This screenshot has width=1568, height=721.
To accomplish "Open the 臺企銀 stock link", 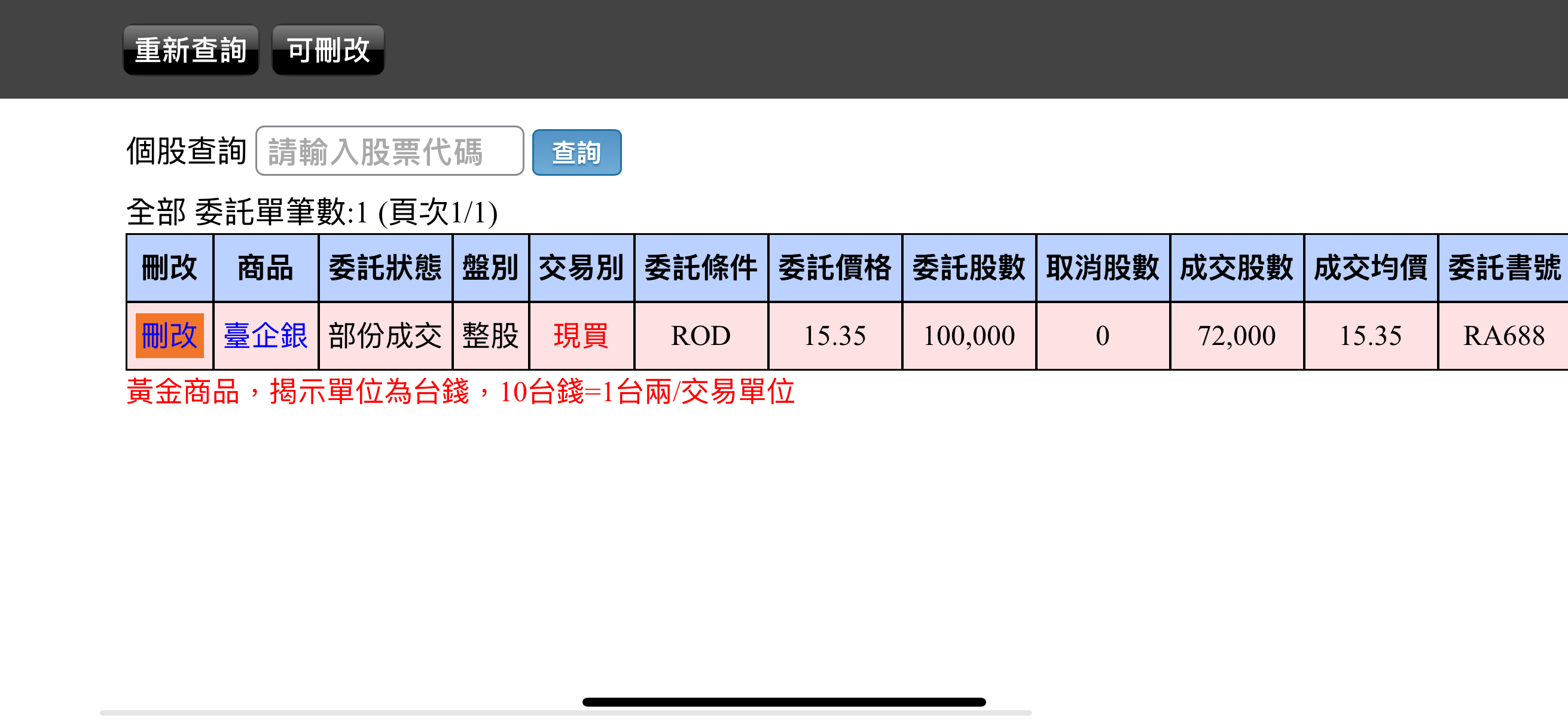I will [266, 335].
